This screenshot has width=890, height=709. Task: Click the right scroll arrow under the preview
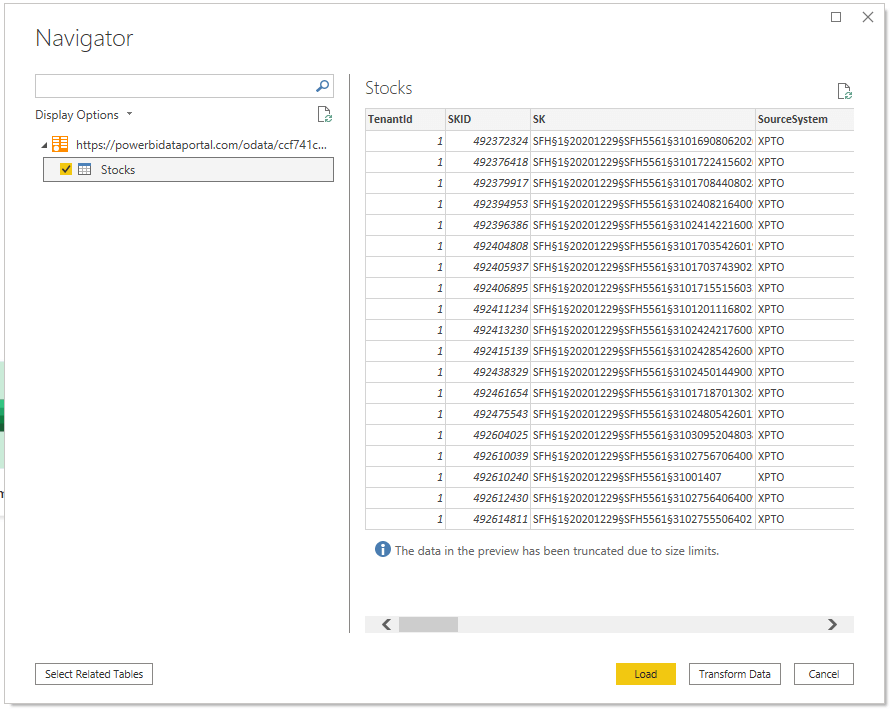[832, 624]
